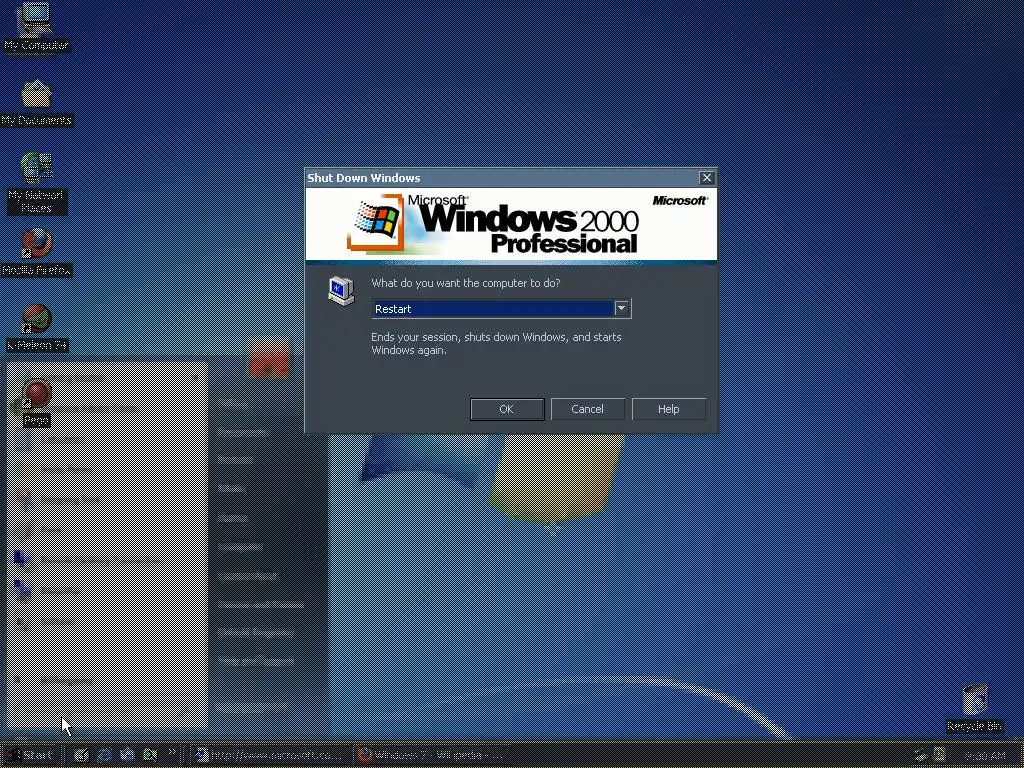Click the second system tray icon by the clock
Image resolution: width=1024 pixels, height=768 pixels.
(x=940, y=755)
